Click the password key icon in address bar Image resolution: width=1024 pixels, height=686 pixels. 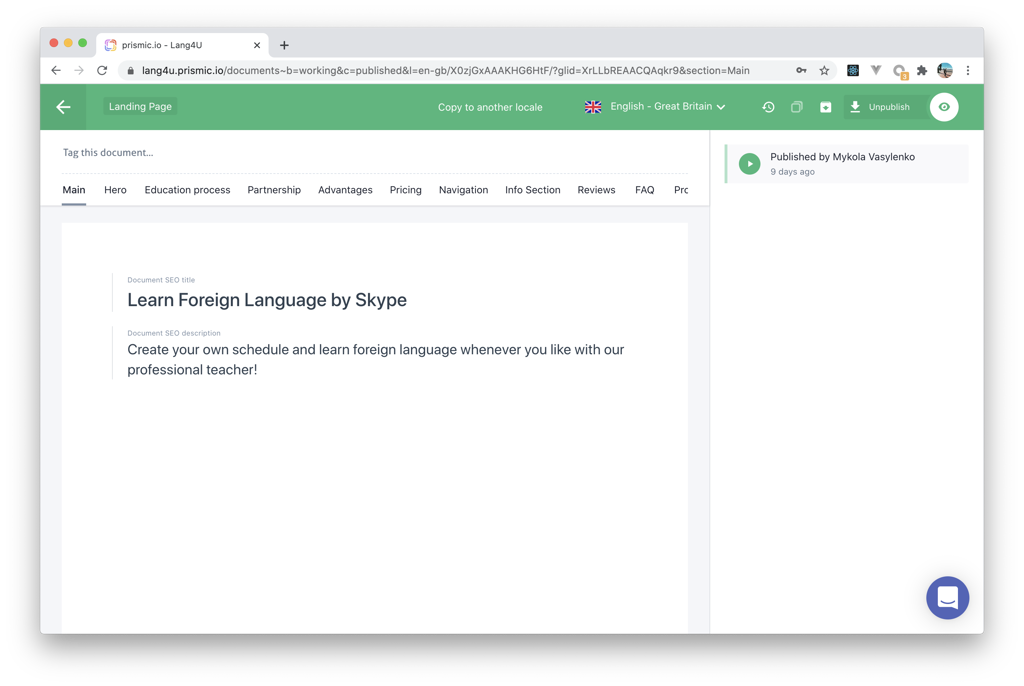(801, 71)
